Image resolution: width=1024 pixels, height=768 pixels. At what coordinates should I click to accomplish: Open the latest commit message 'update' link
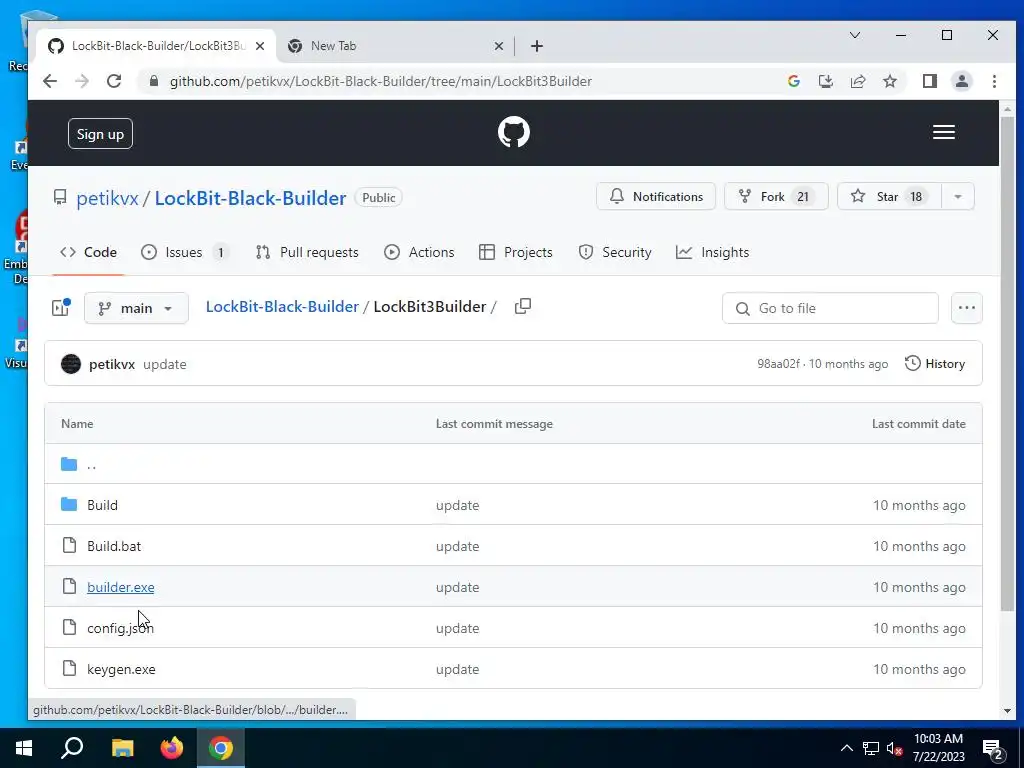[x=165, y=364]
